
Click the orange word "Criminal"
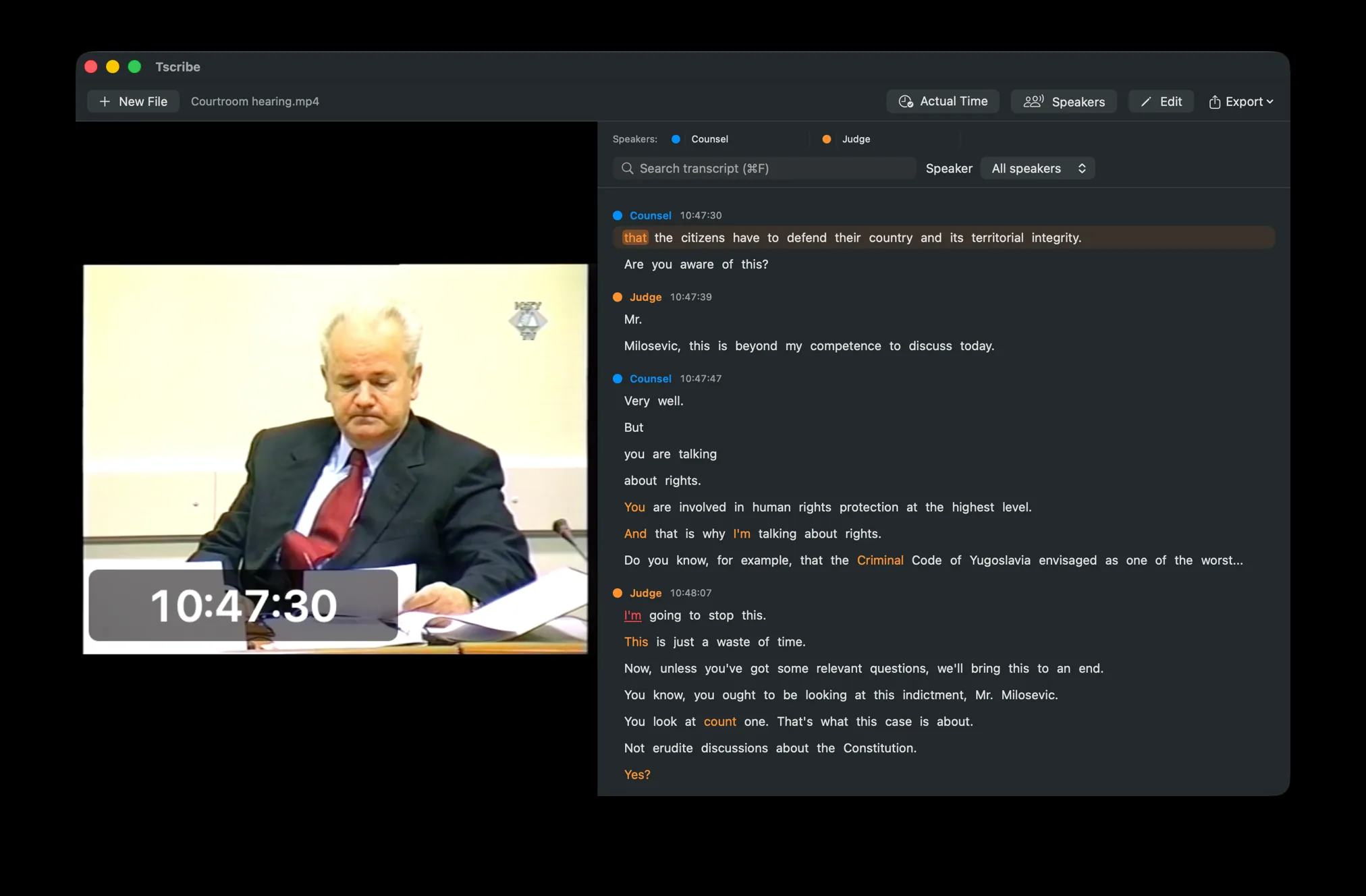(879, 561)
